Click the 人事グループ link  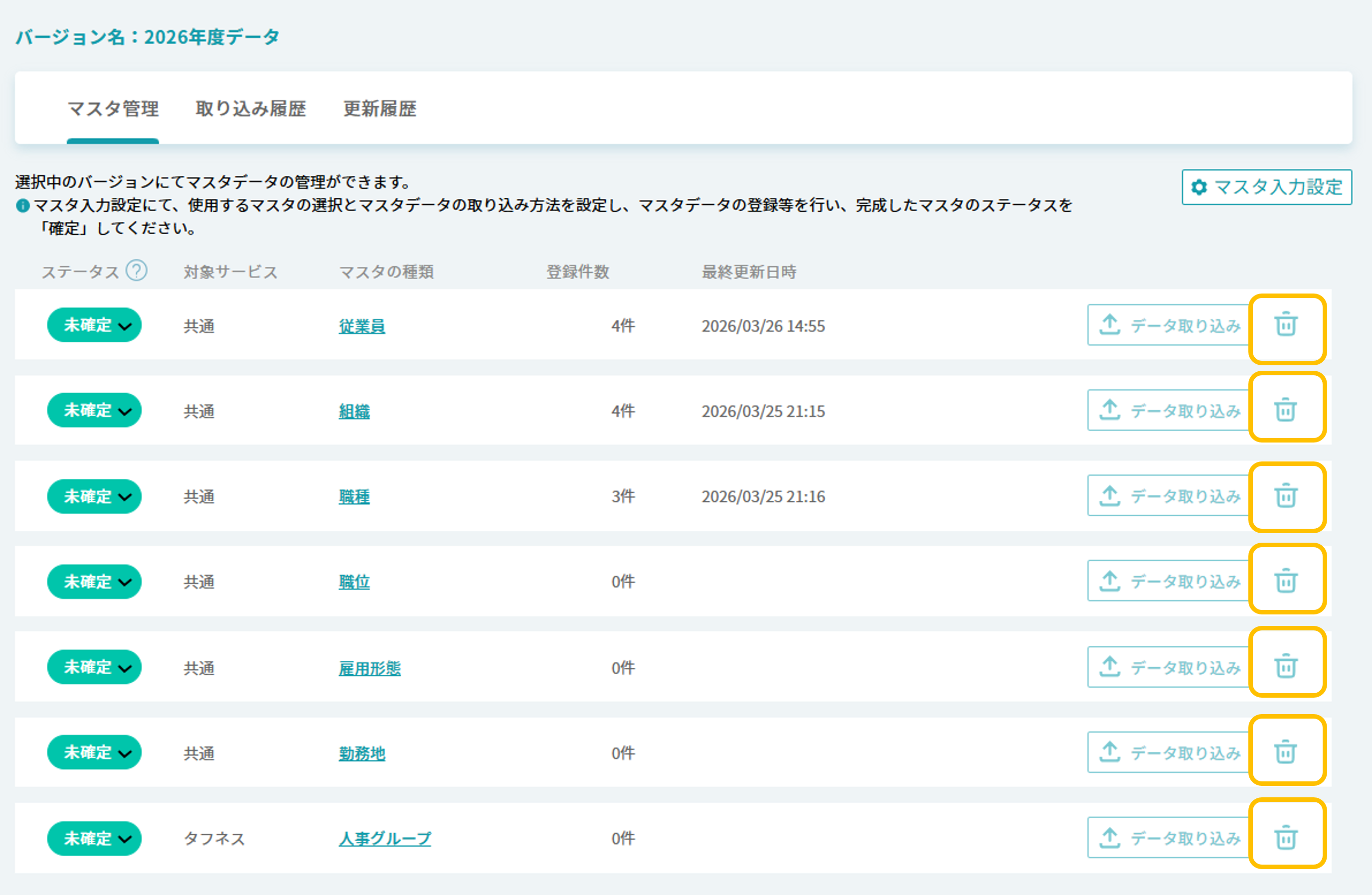pos(384,839)
